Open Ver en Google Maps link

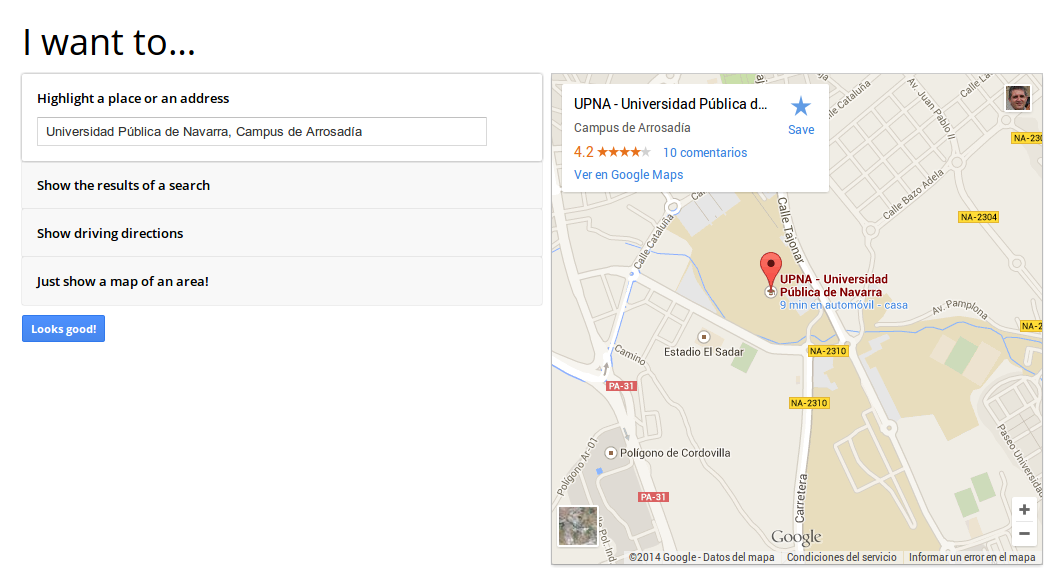tap(629, 175)
